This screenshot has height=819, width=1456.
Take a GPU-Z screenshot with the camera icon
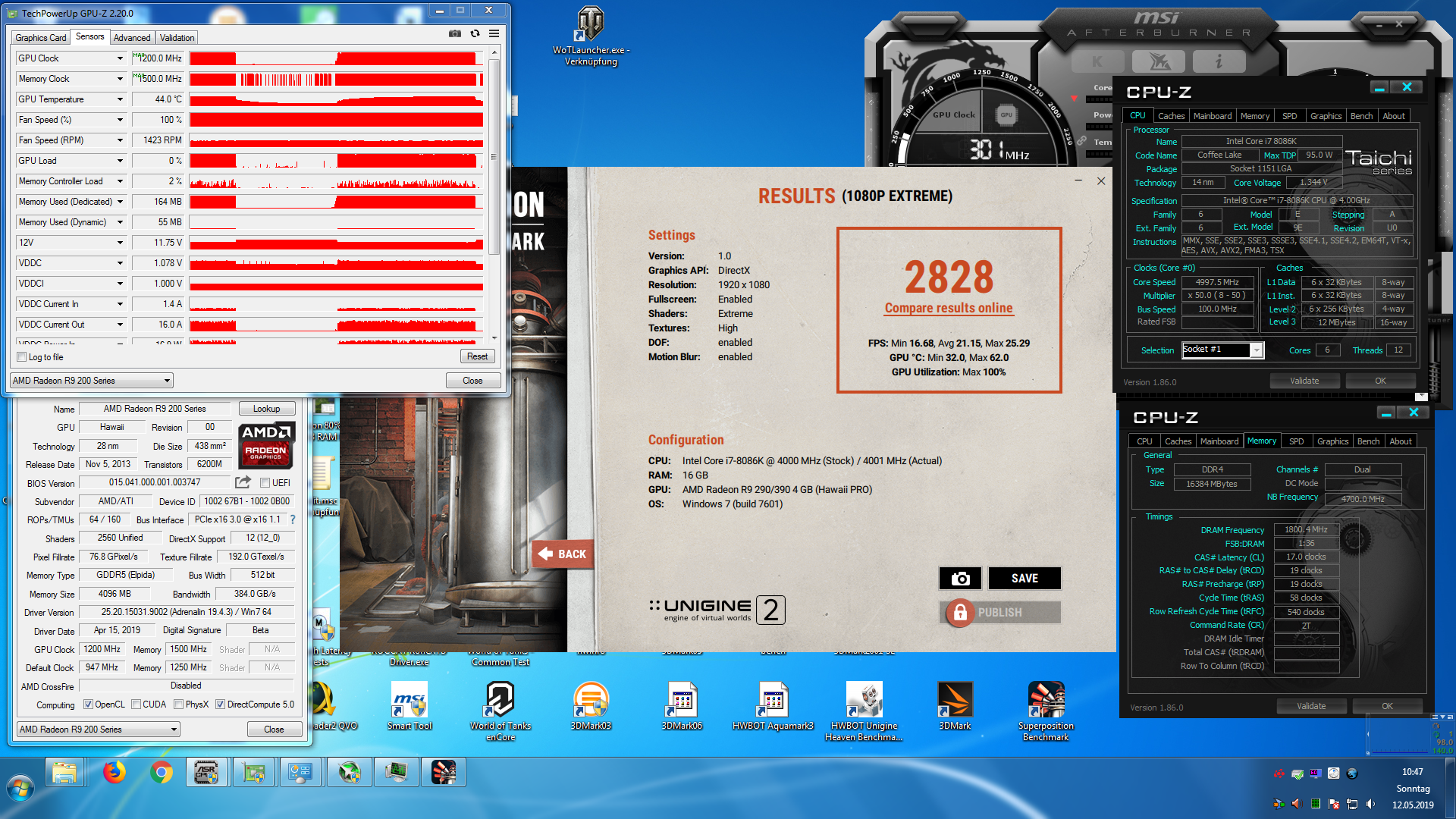click(455, 33)
